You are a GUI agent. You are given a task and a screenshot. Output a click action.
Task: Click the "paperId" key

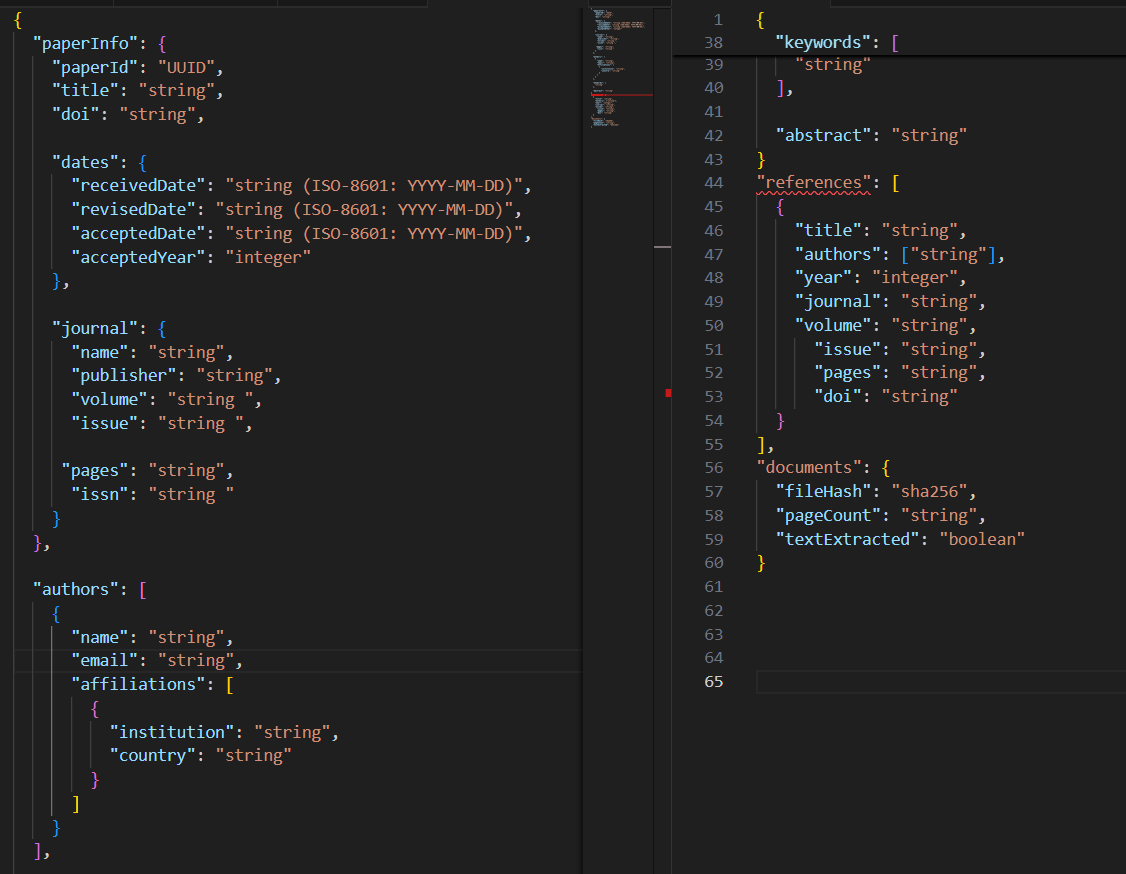tap(95, 68)
